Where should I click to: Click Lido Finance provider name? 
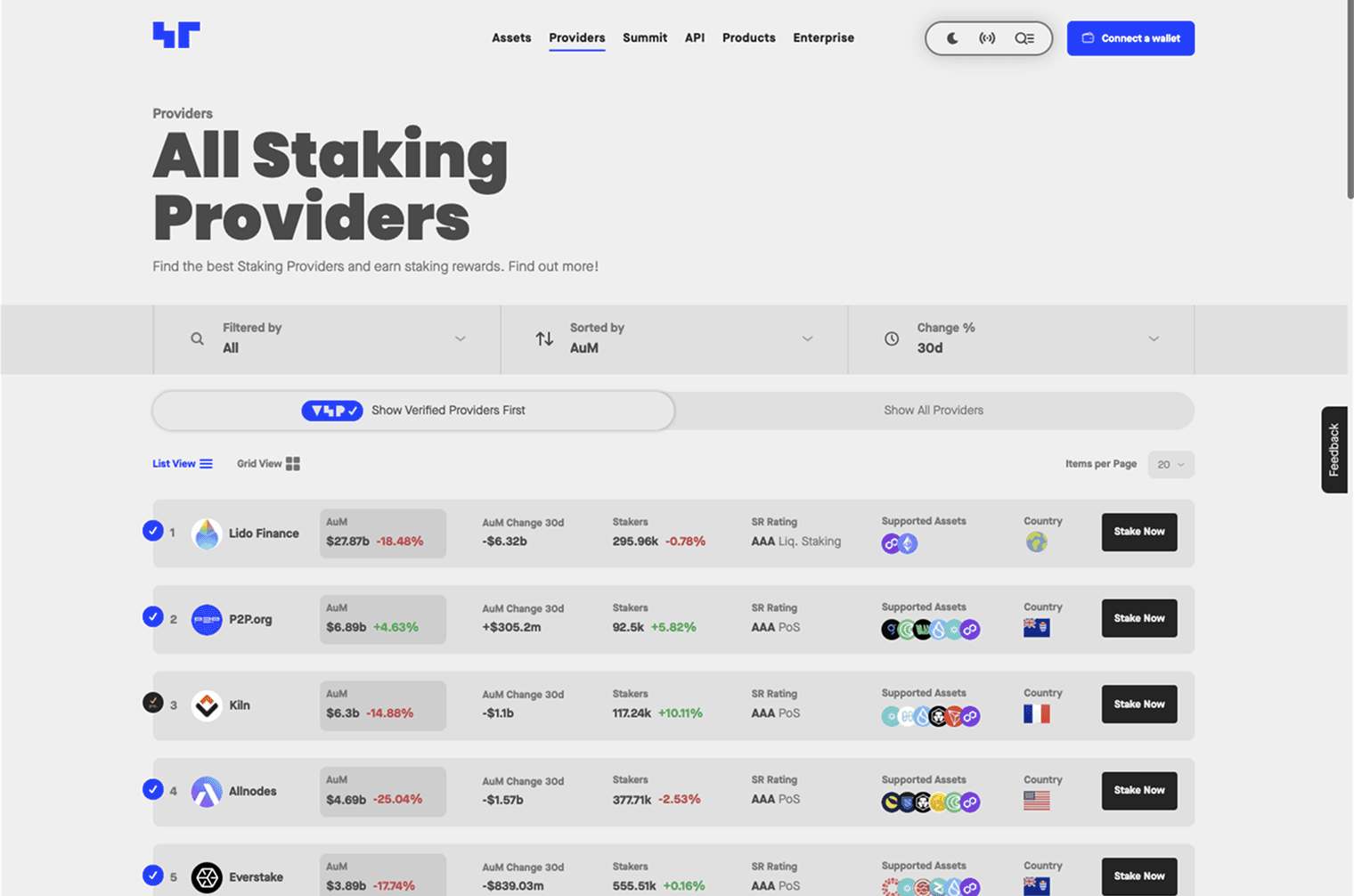click(264, 534)
